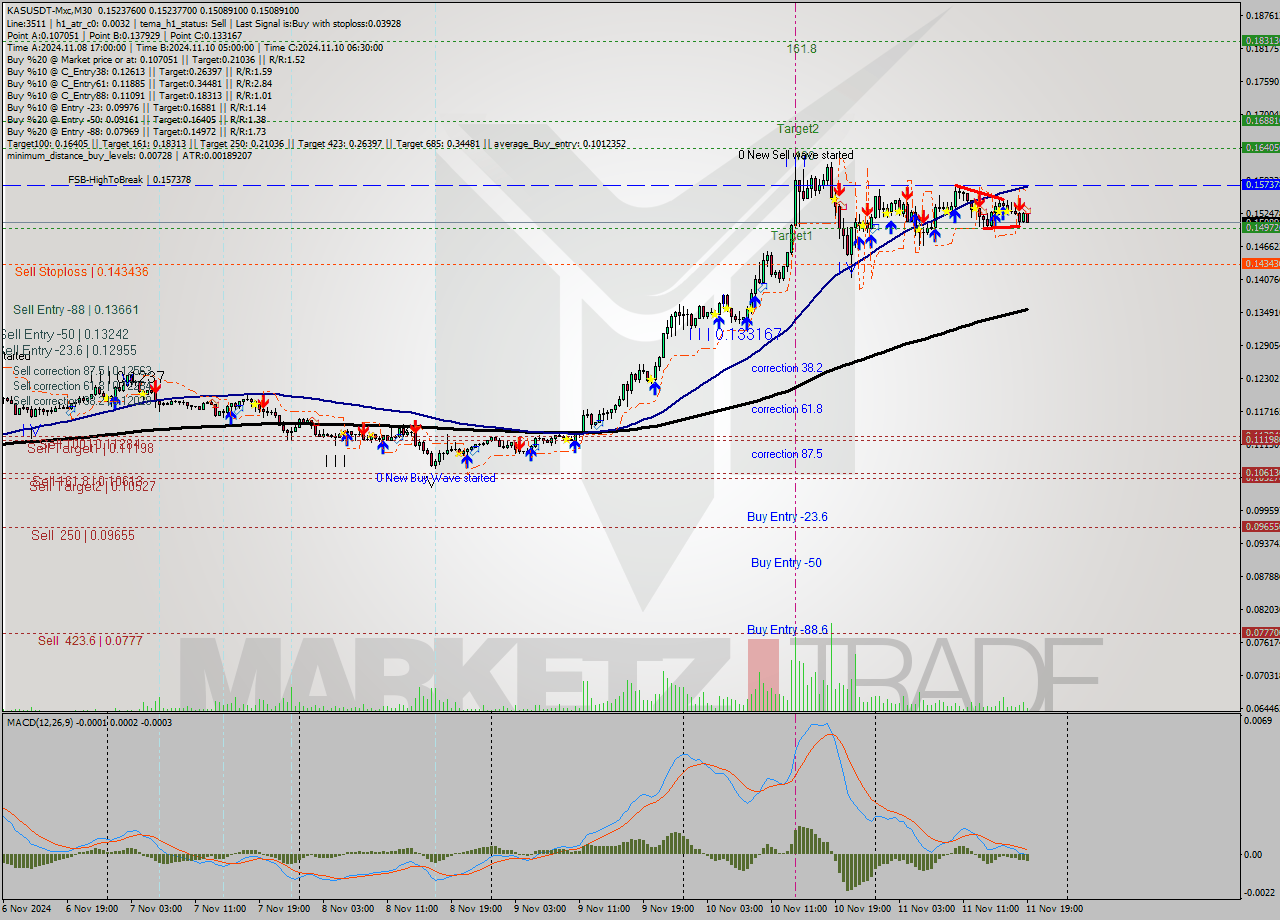Select the '7 Nov 03:00' time axis label
The width and height of the screenshot is (1280, 920).
coord(156,909)
